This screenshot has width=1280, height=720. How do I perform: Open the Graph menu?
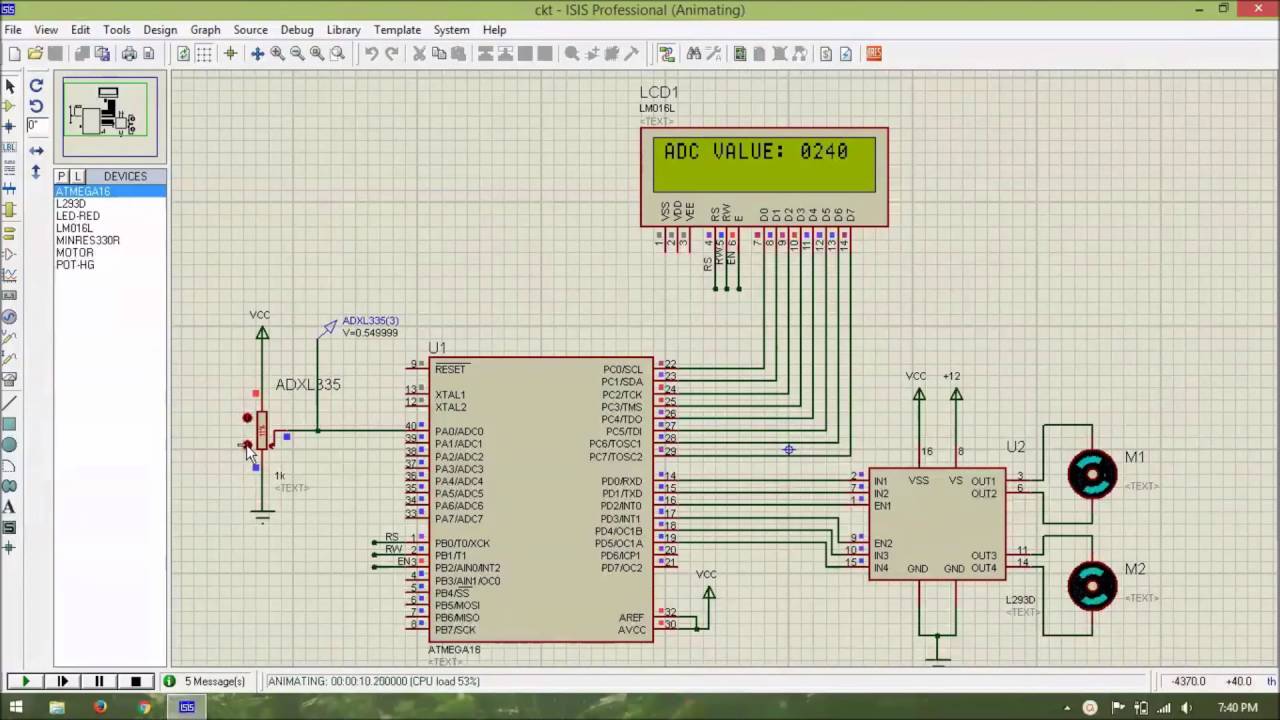tap(205, 30)
